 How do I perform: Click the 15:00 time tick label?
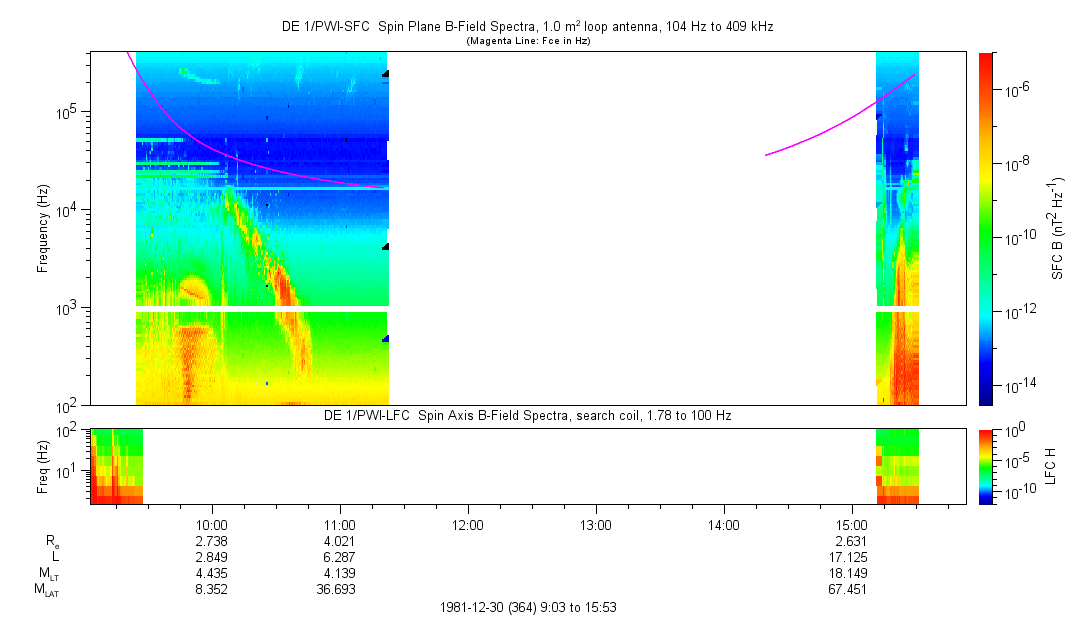pos(852,524)
